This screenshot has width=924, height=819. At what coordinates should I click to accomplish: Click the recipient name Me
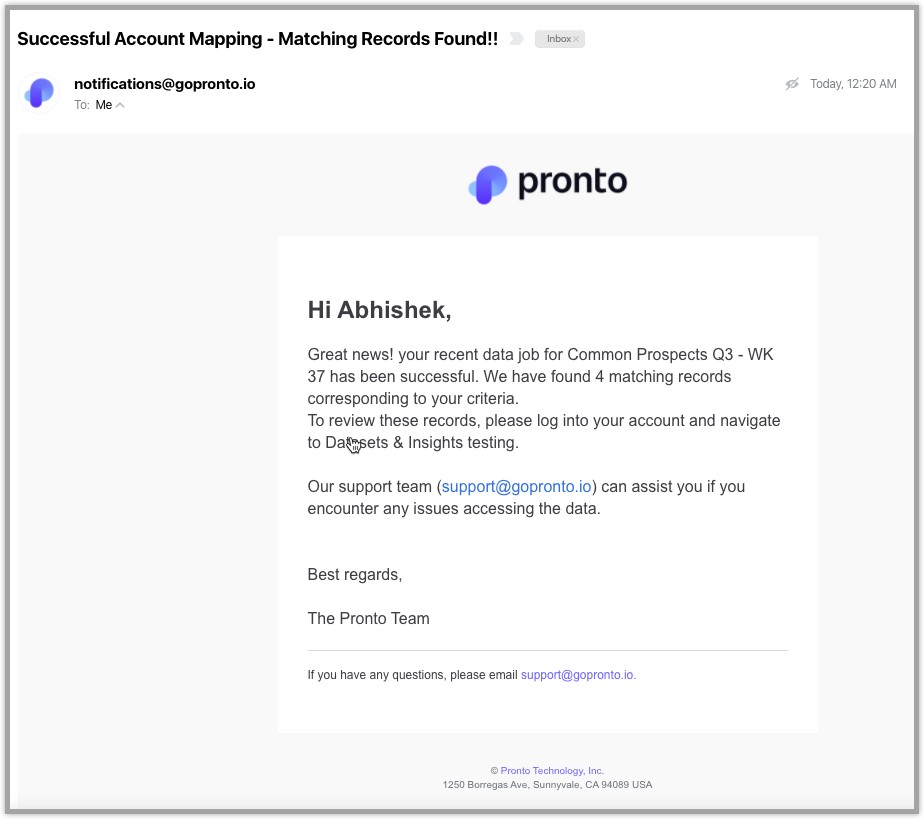click(104, 105)
